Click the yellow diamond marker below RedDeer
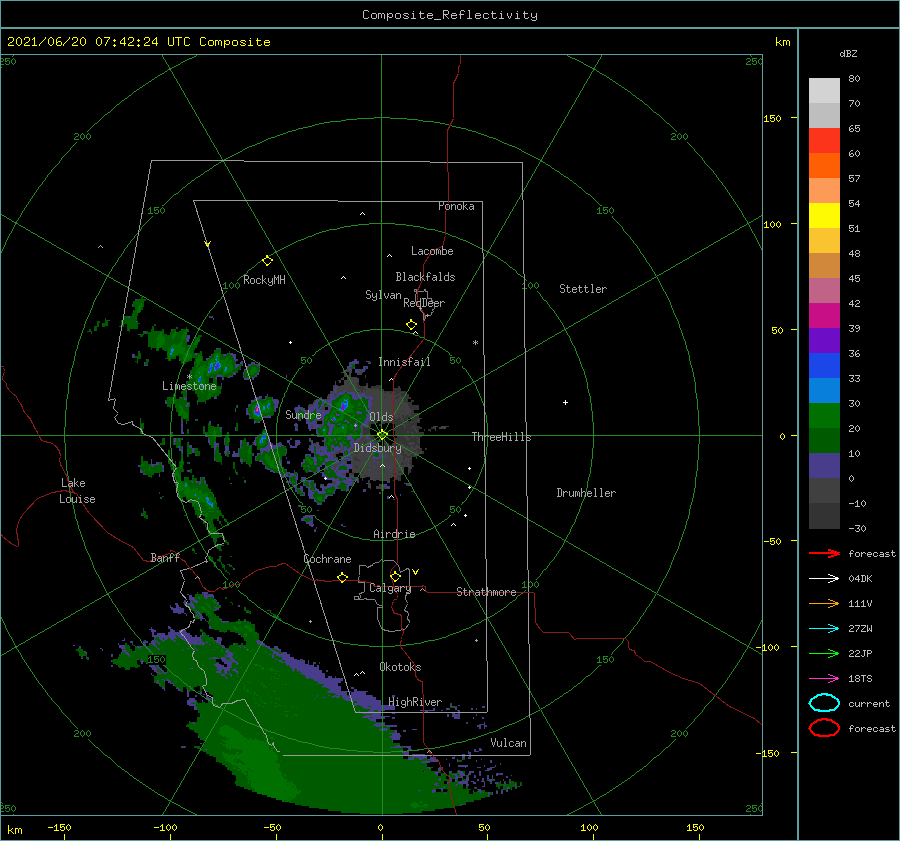Image resolution: width=900 pixels, height=841 pixels. pyautogui.click(x=411, y=325)
